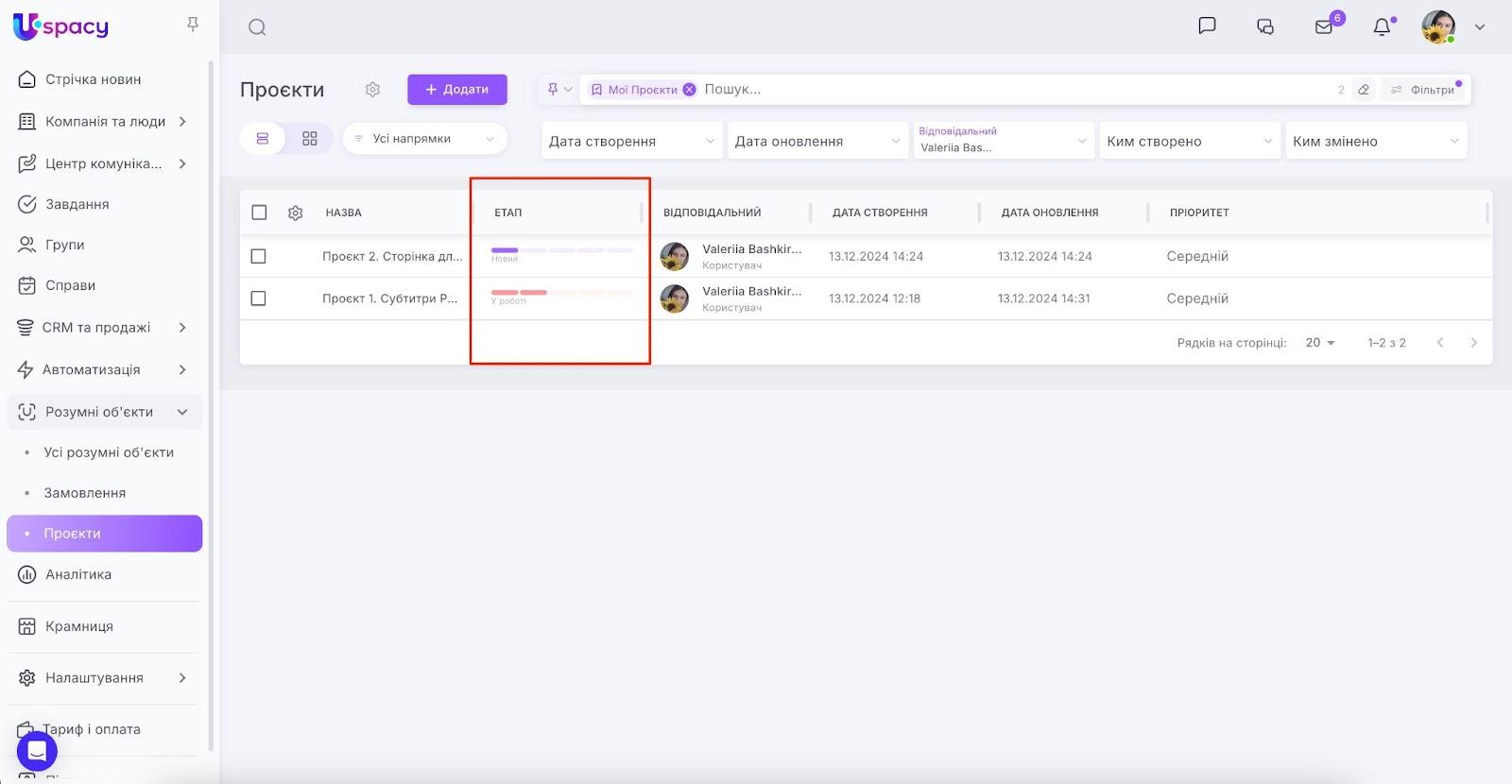
Task: Select the header select-all checkbox
Action: (259, 213)
